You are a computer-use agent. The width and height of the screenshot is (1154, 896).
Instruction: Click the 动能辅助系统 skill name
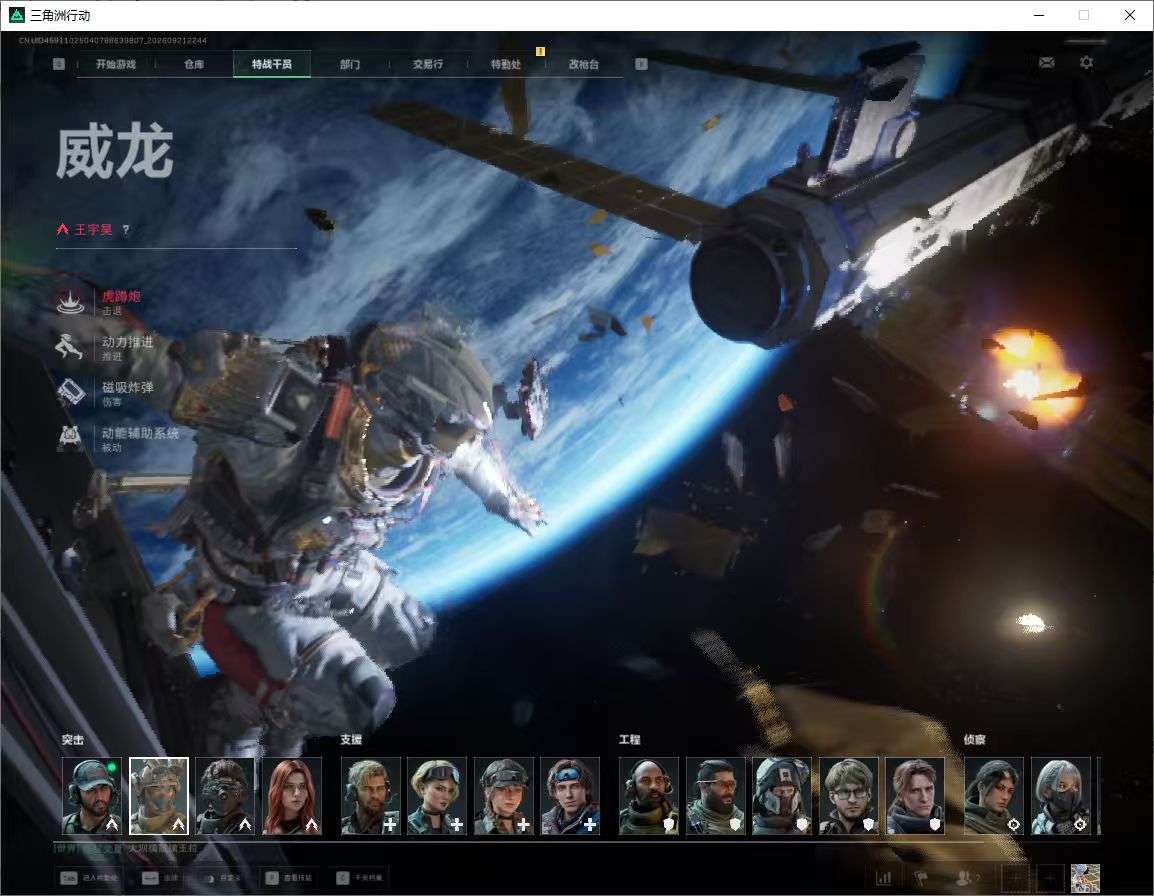click(140, 433)
